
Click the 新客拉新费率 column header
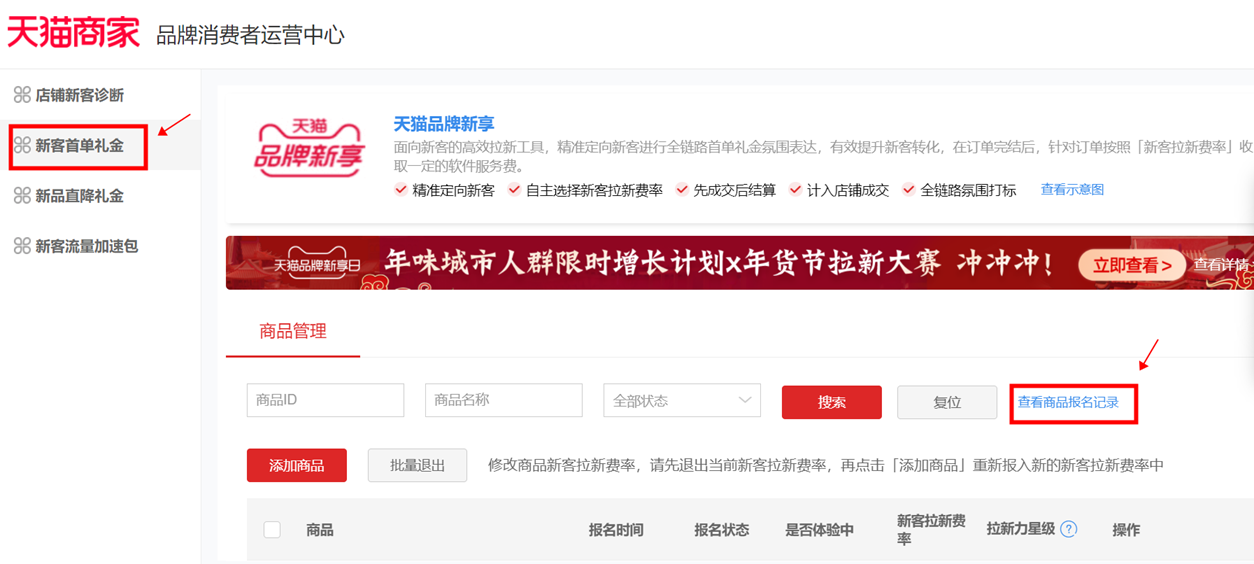coord(931,530)
